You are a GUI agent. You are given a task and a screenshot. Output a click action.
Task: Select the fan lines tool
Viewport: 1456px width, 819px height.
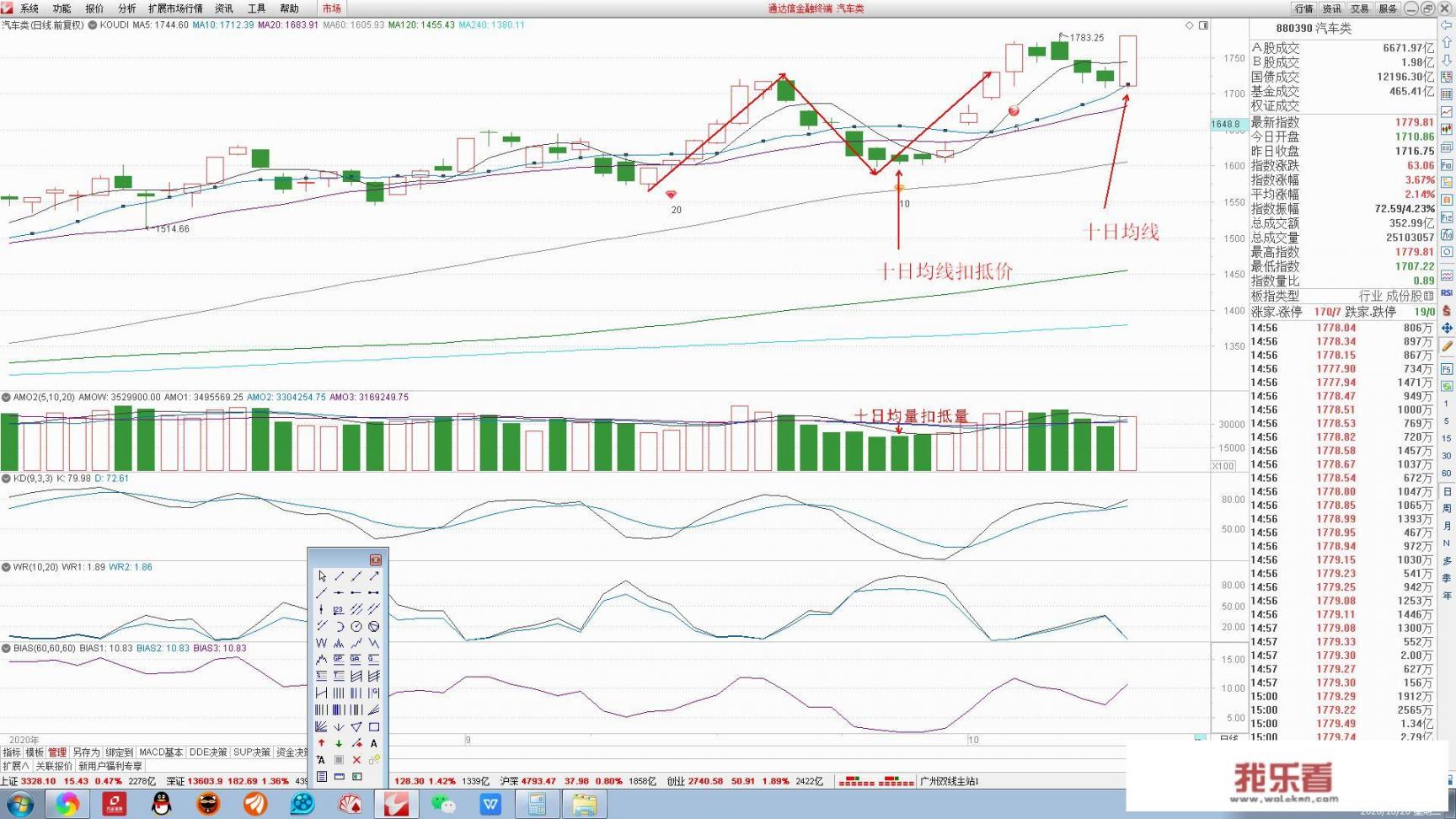tap(321, 726)
